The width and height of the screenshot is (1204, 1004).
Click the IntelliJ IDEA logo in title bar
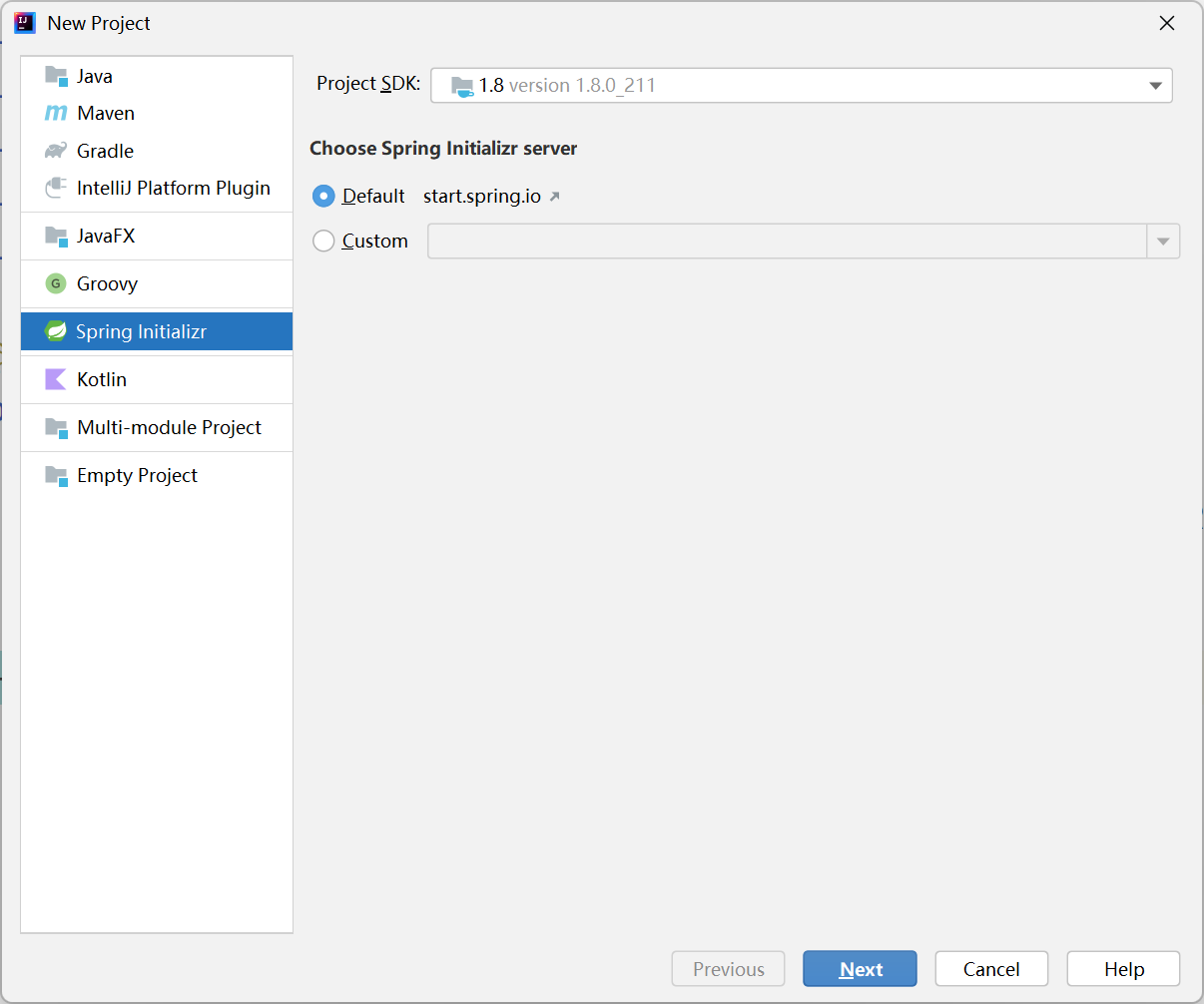tap(25, 23)
